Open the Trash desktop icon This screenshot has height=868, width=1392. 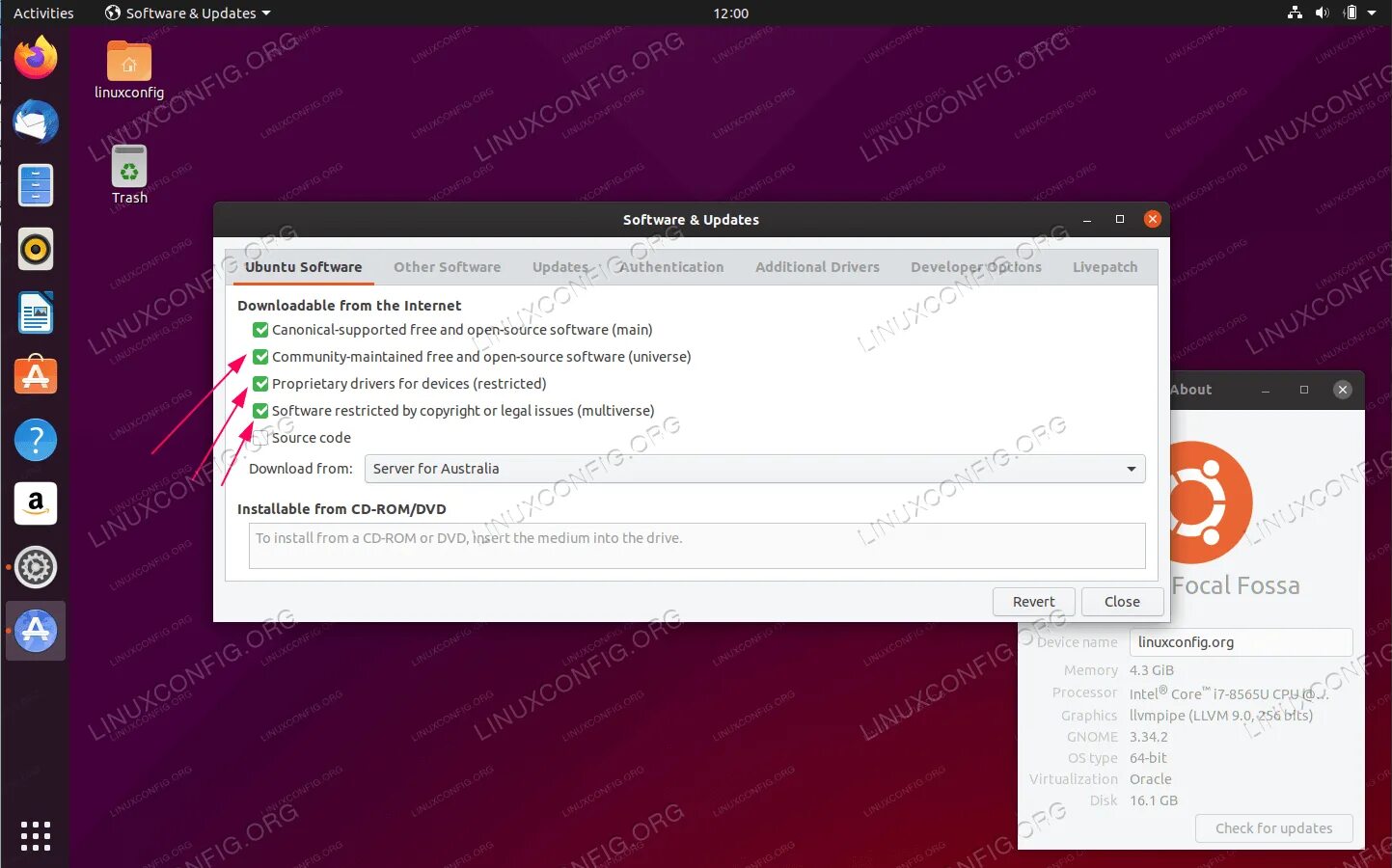[x=129, y=175]
